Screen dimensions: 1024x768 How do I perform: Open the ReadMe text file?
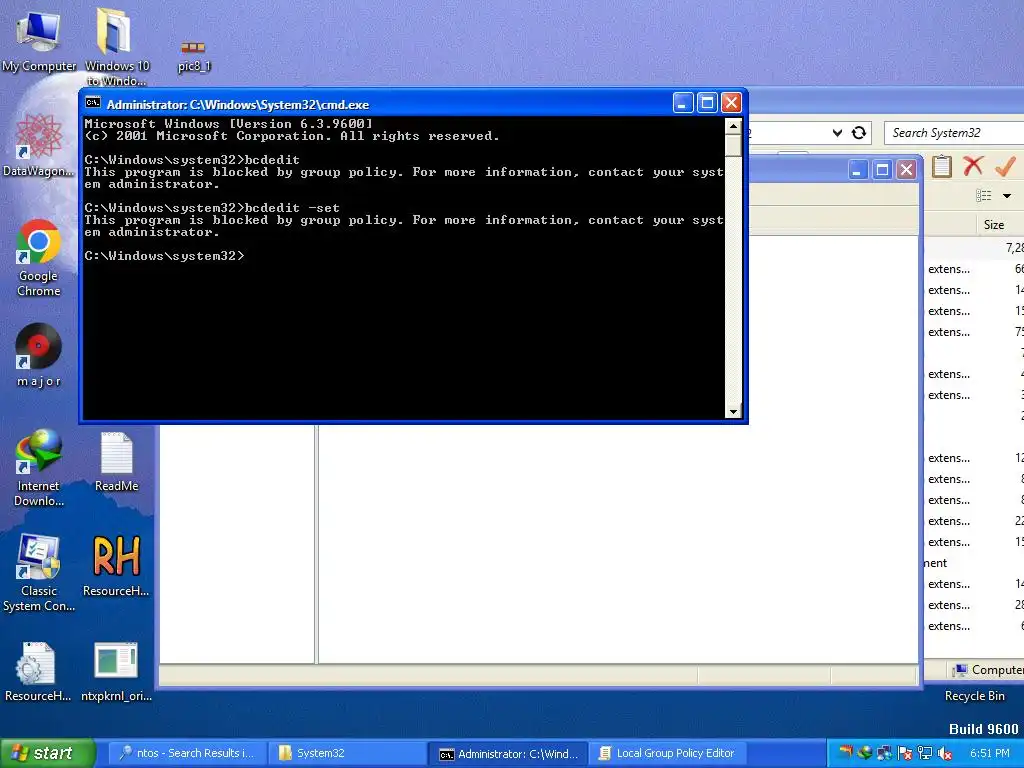[x=116, y=461]
